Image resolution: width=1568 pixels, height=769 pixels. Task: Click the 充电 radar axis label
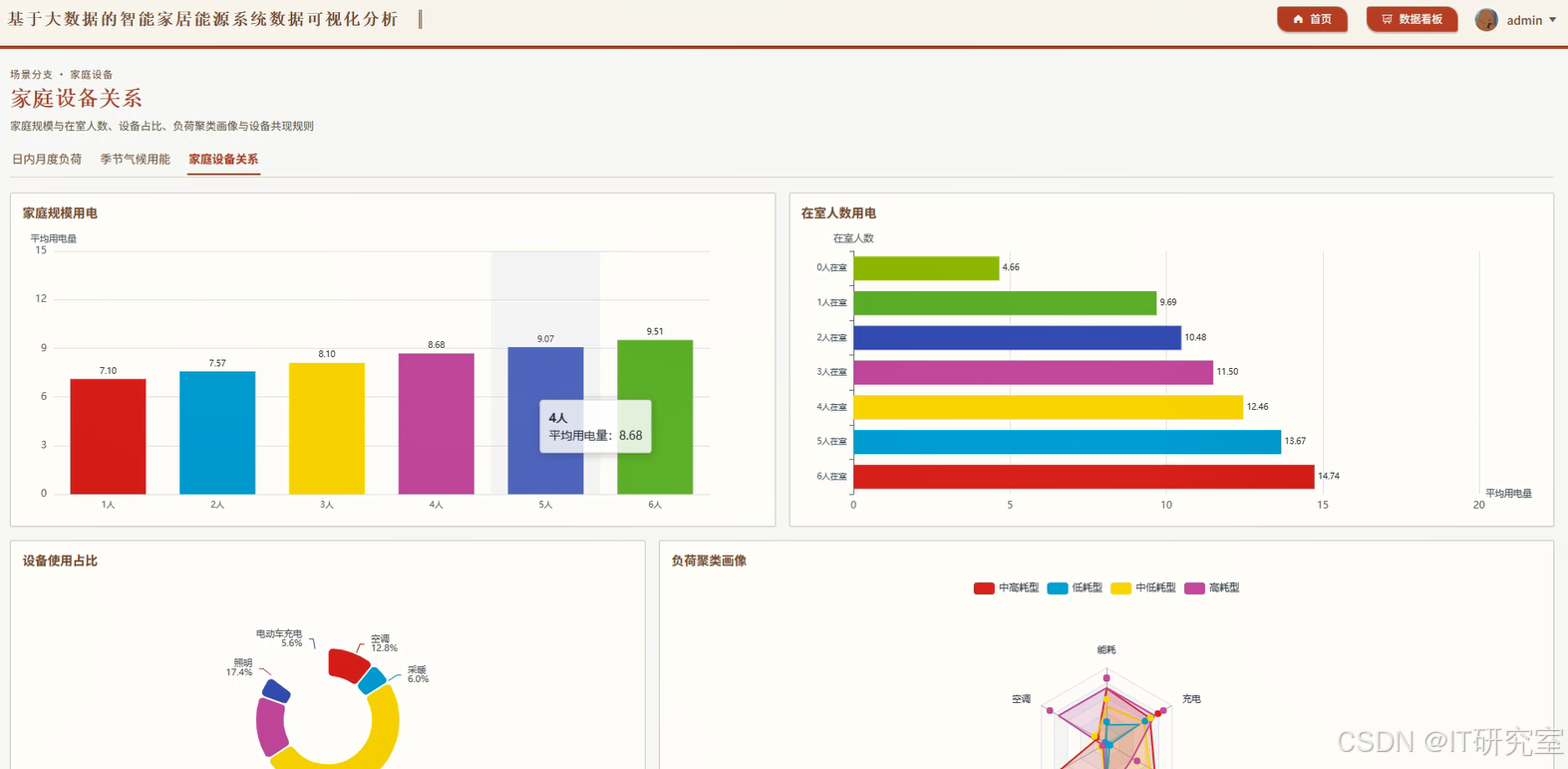coord(1191,699)
